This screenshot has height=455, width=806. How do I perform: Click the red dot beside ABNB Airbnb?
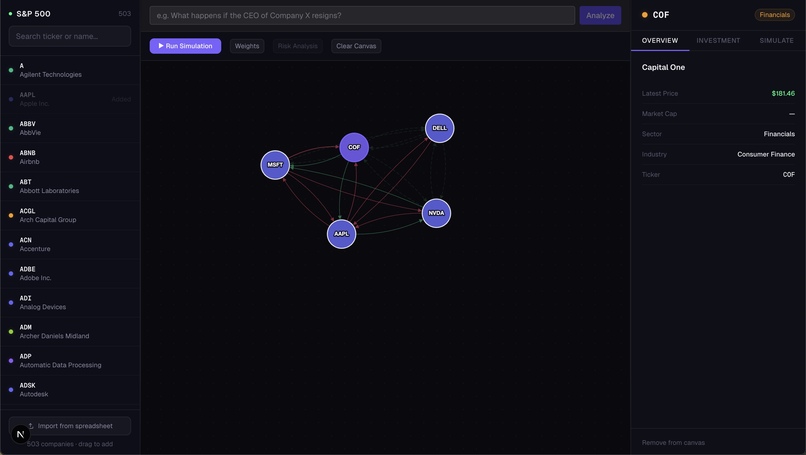(x=11, y=157)
